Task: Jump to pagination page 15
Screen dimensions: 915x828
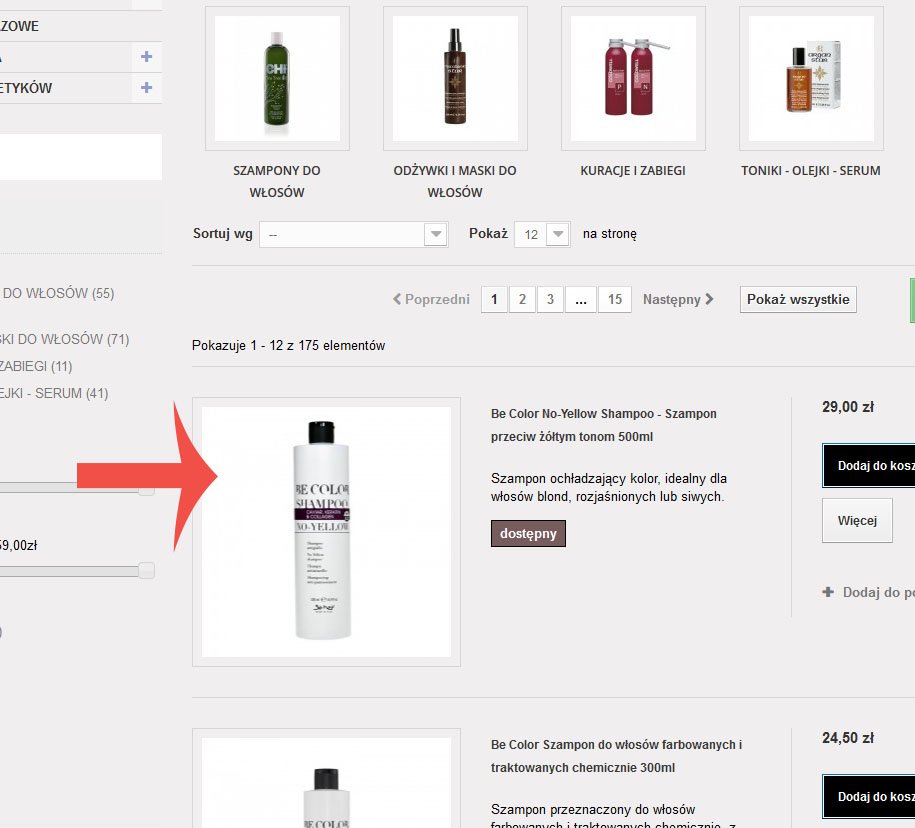Action: pyautogui.click(x=615, y=299)
